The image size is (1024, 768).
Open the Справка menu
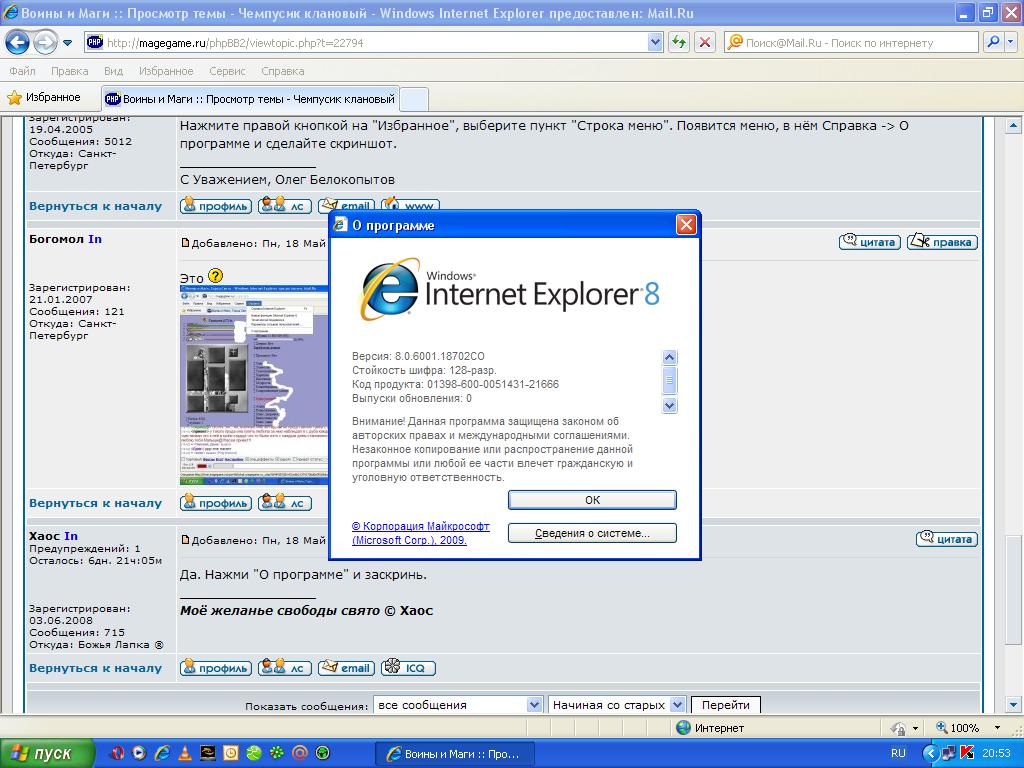[x=283, y=71]
